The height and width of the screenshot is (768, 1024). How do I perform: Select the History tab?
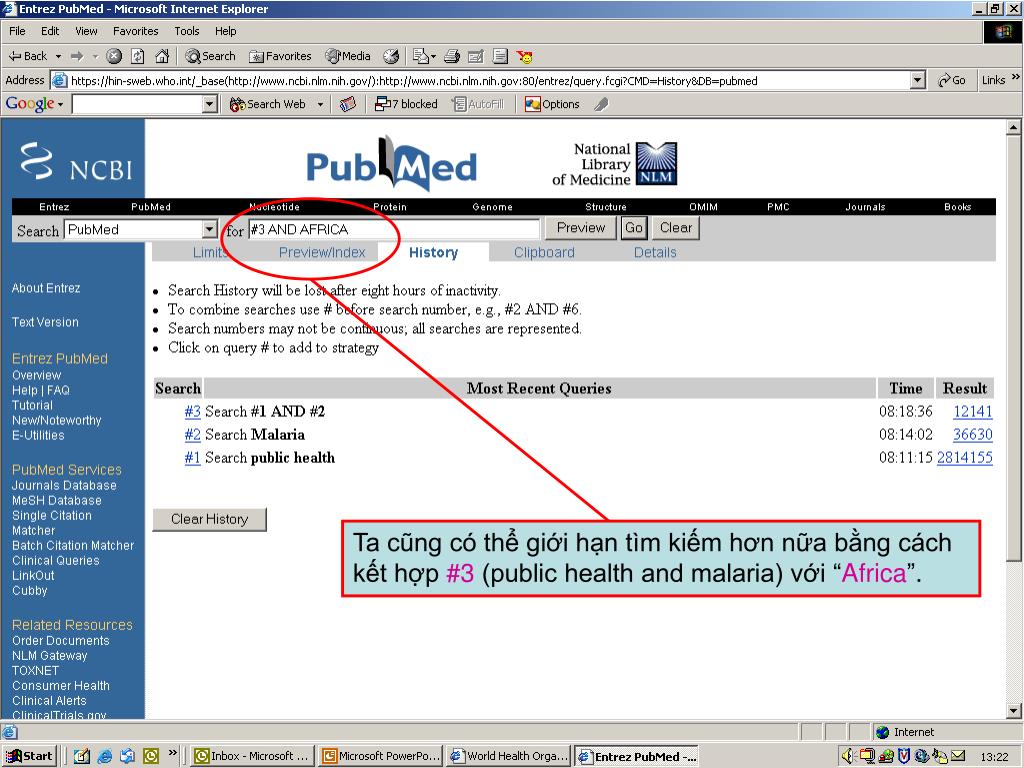(x=433, y=253)
